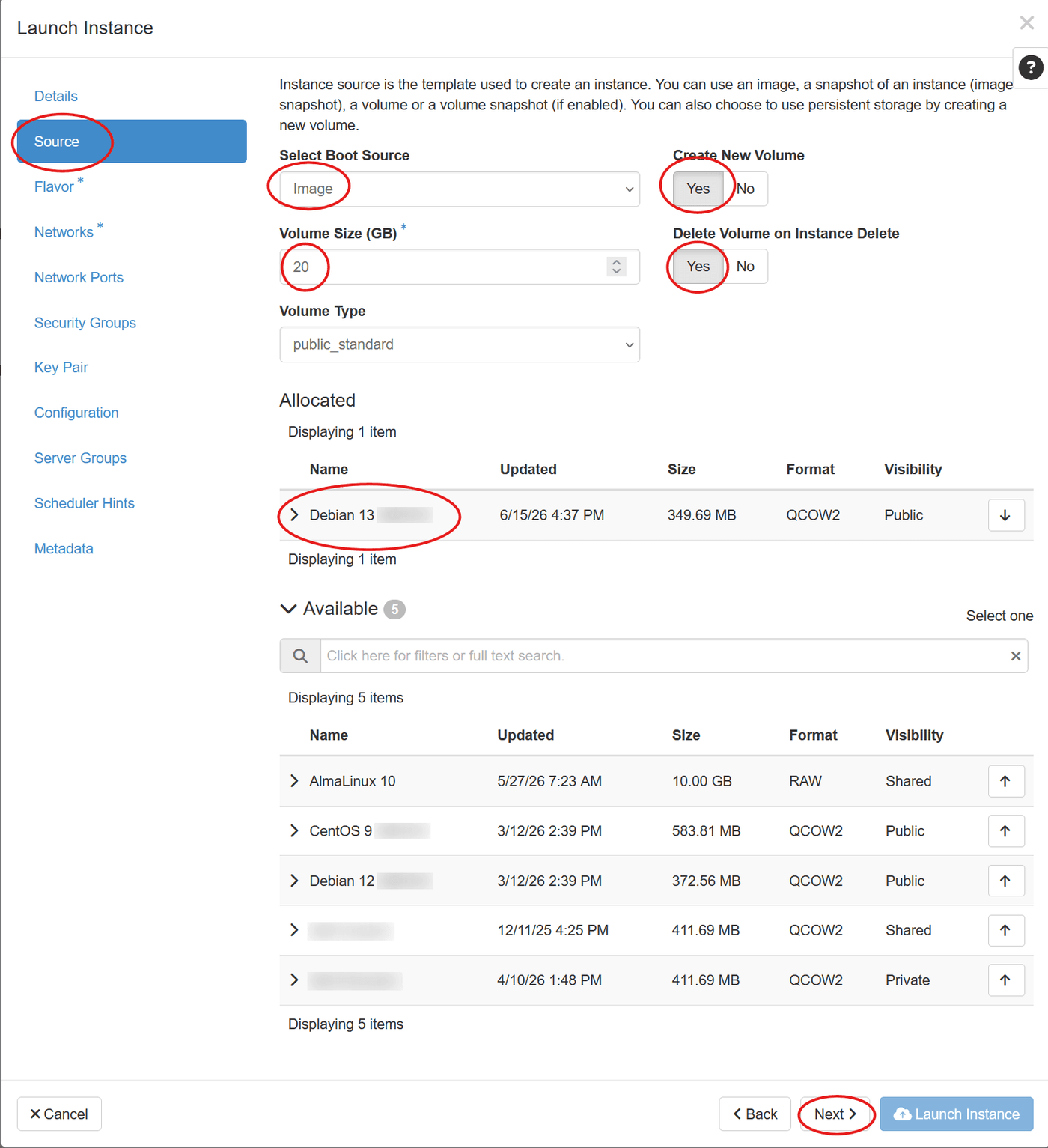Close the Launch Instance dialog
1048x1148 pixels.
pos(1027,23)
